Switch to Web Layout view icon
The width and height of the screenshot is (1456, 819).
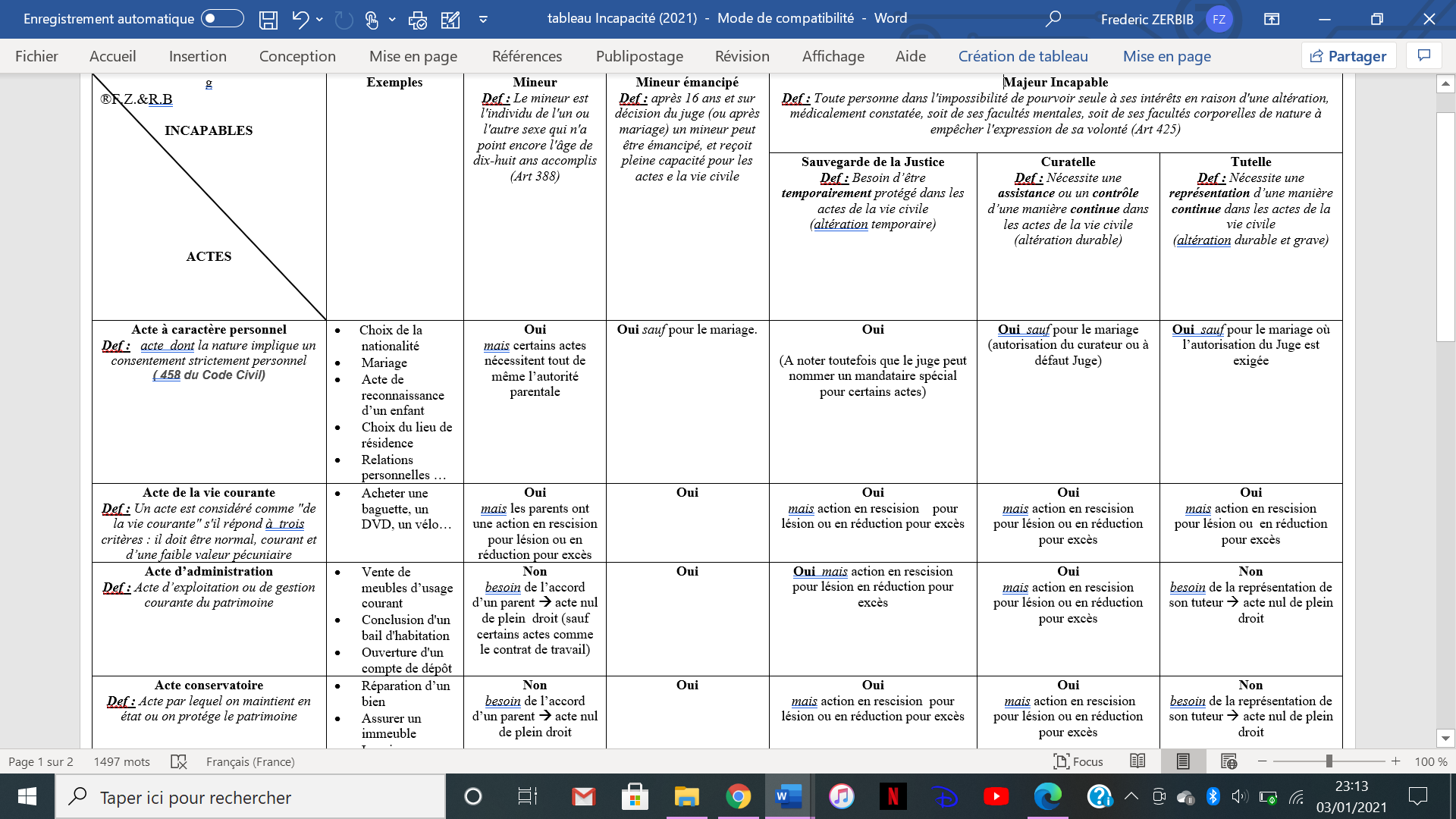[x=1229, y=761]
